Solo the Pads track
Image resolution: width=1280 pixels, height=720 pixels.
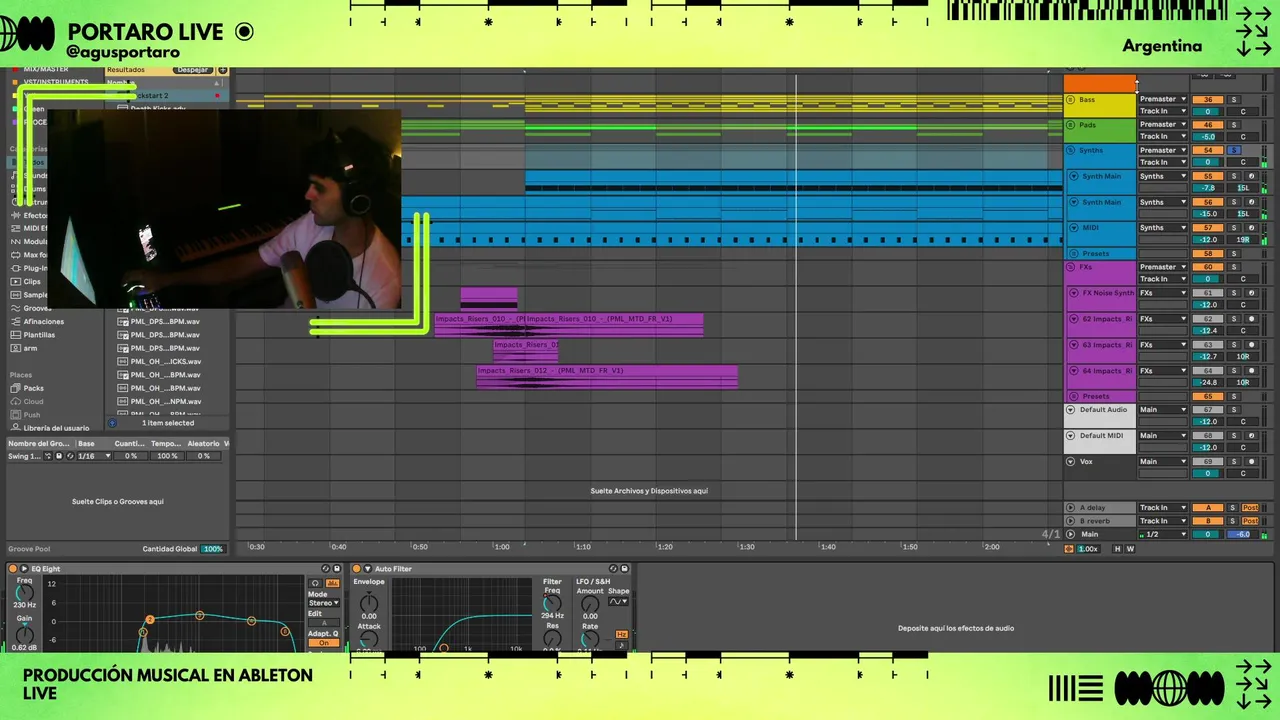point(1234,125)
